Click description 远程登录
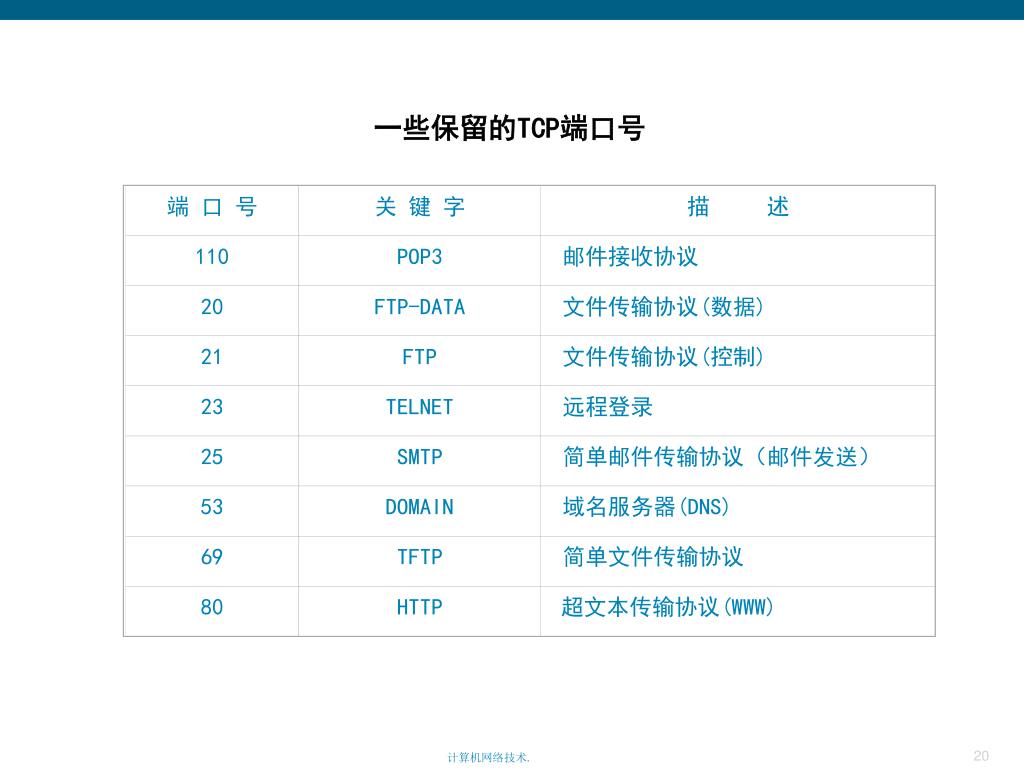 607,407
